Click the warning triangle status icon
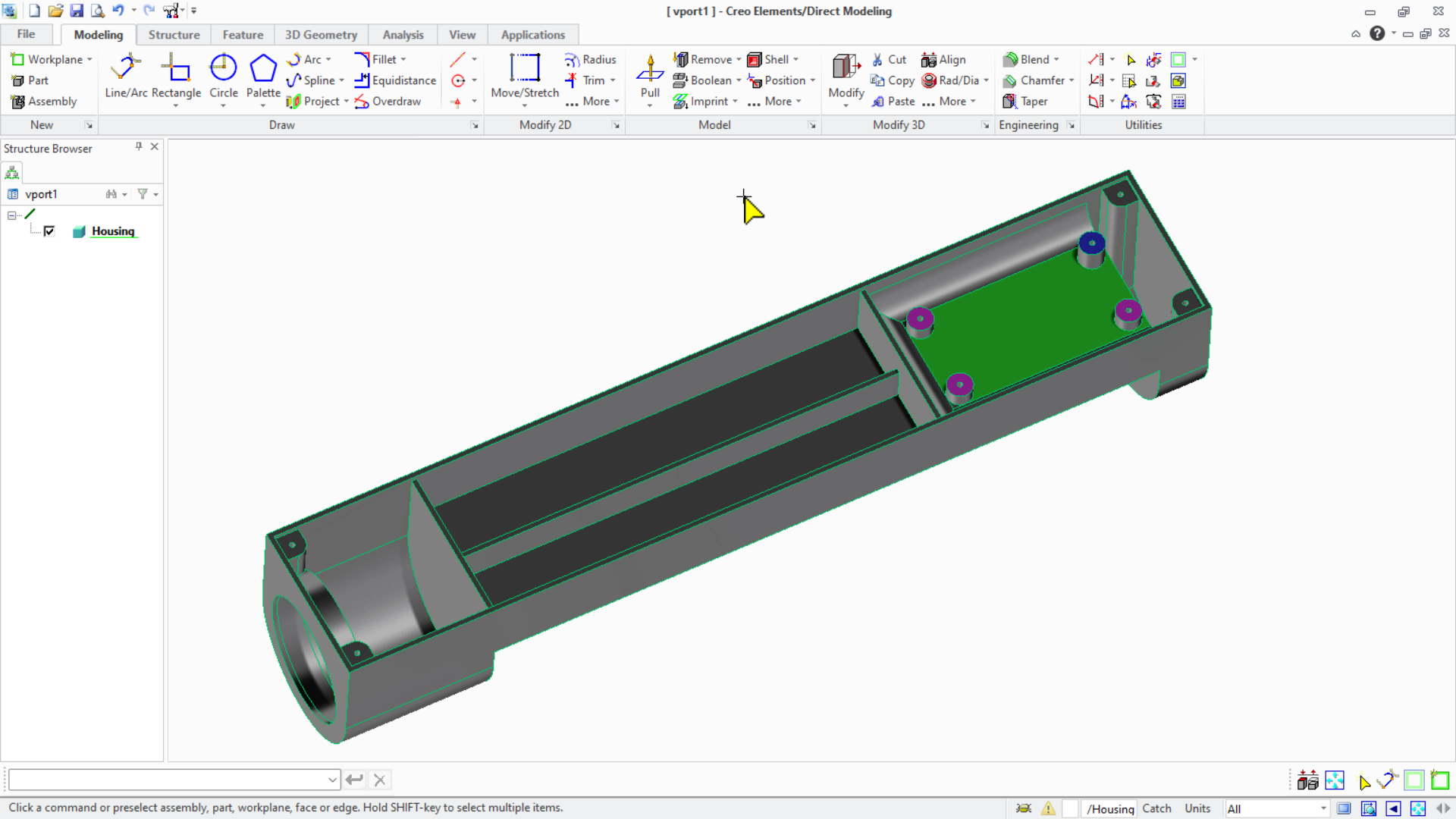 [1048, 808]
